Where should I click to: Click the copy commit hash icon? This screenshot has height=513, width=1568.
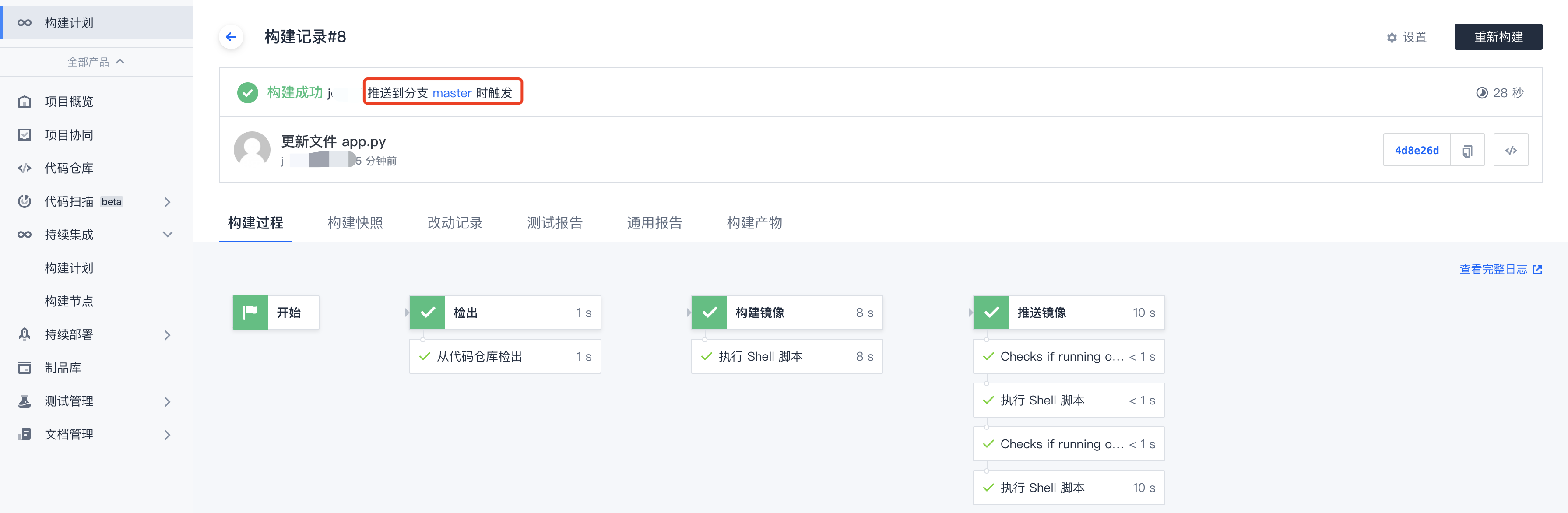coord(1468,150)
